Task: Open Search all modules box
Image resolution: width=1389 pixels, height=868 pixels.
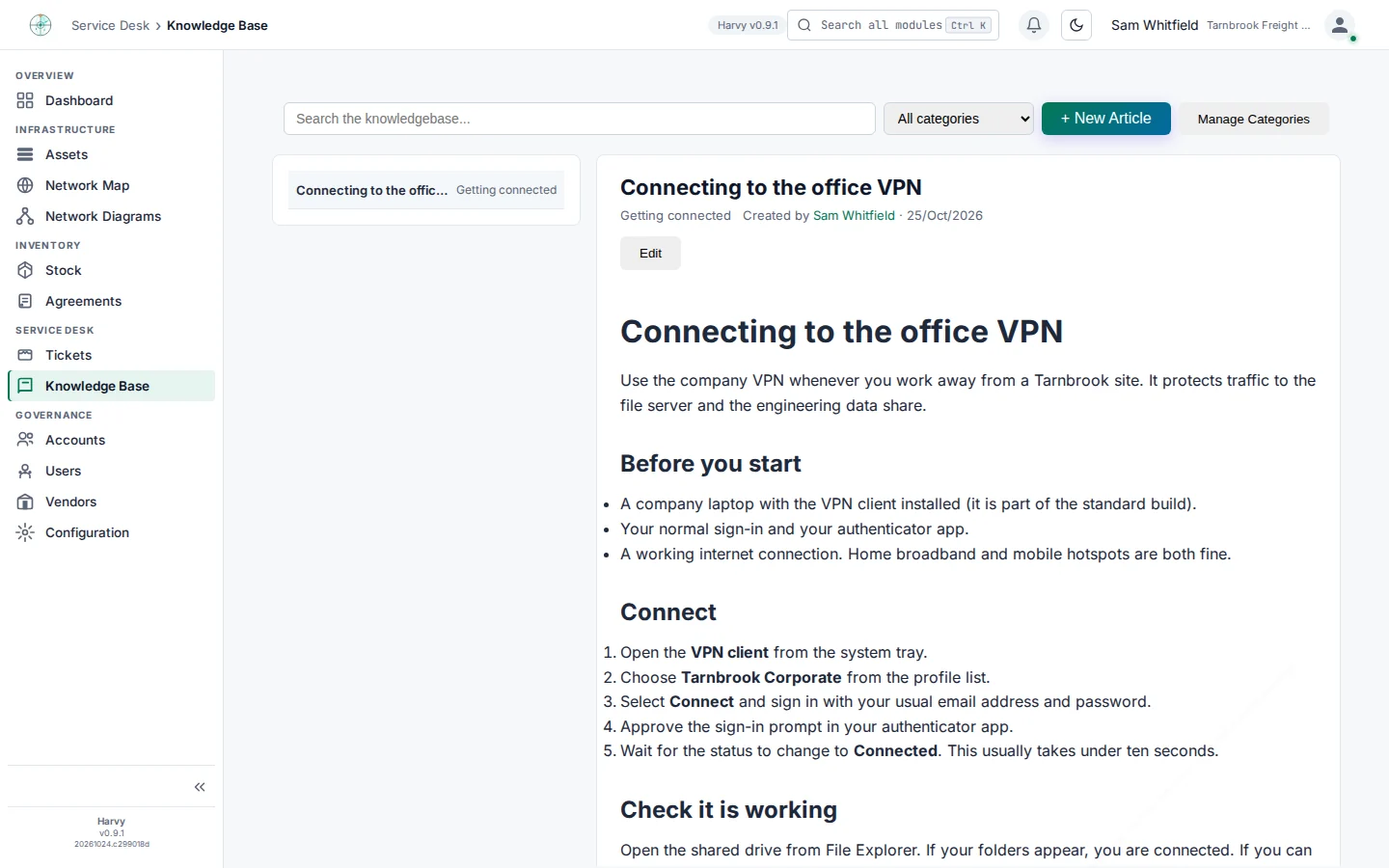Action: (x=893, y=25)
